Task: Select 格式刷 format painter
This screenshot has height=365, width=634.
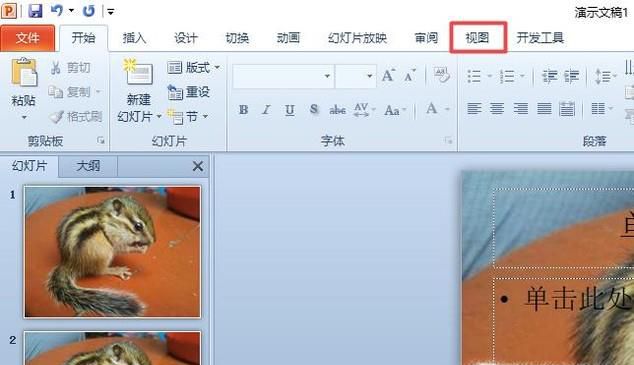Action: pos(76,117)
